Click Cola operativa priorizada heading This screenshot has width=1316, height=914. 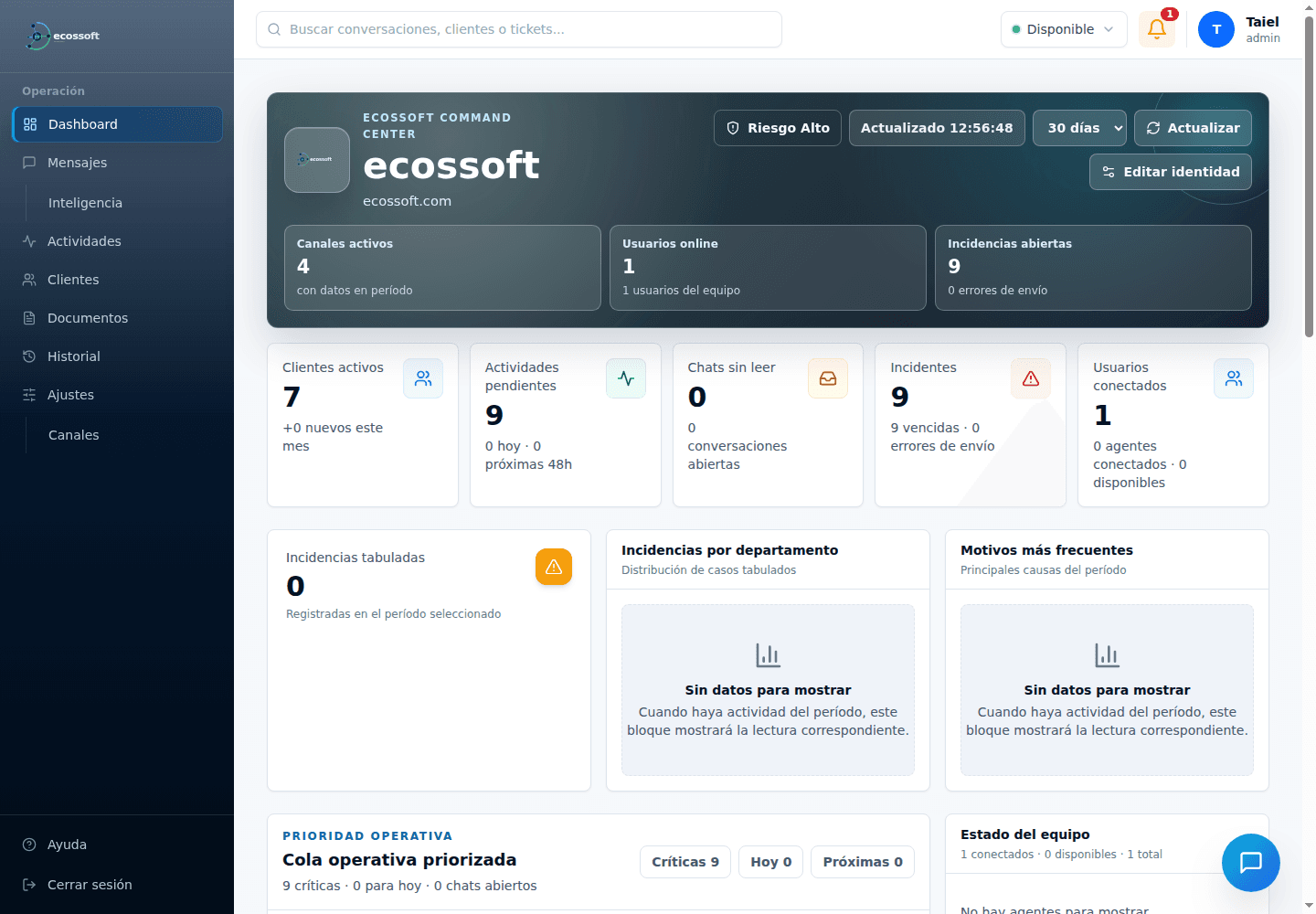pos(399,860)
